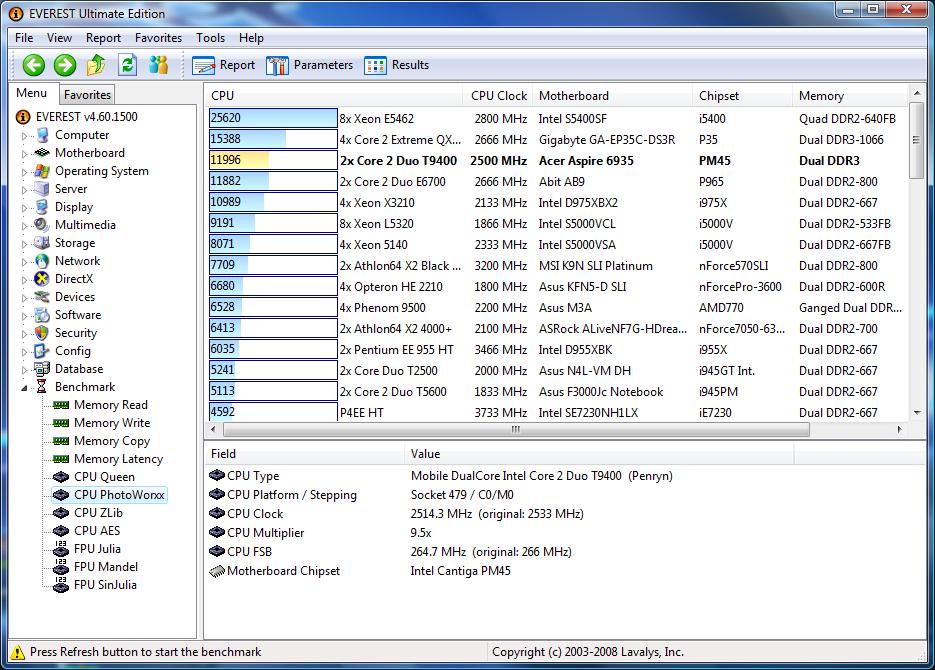This screenshot has width=935, height=670.
Task: Select the Multimedia tree icon
Action: coord(42,225)
